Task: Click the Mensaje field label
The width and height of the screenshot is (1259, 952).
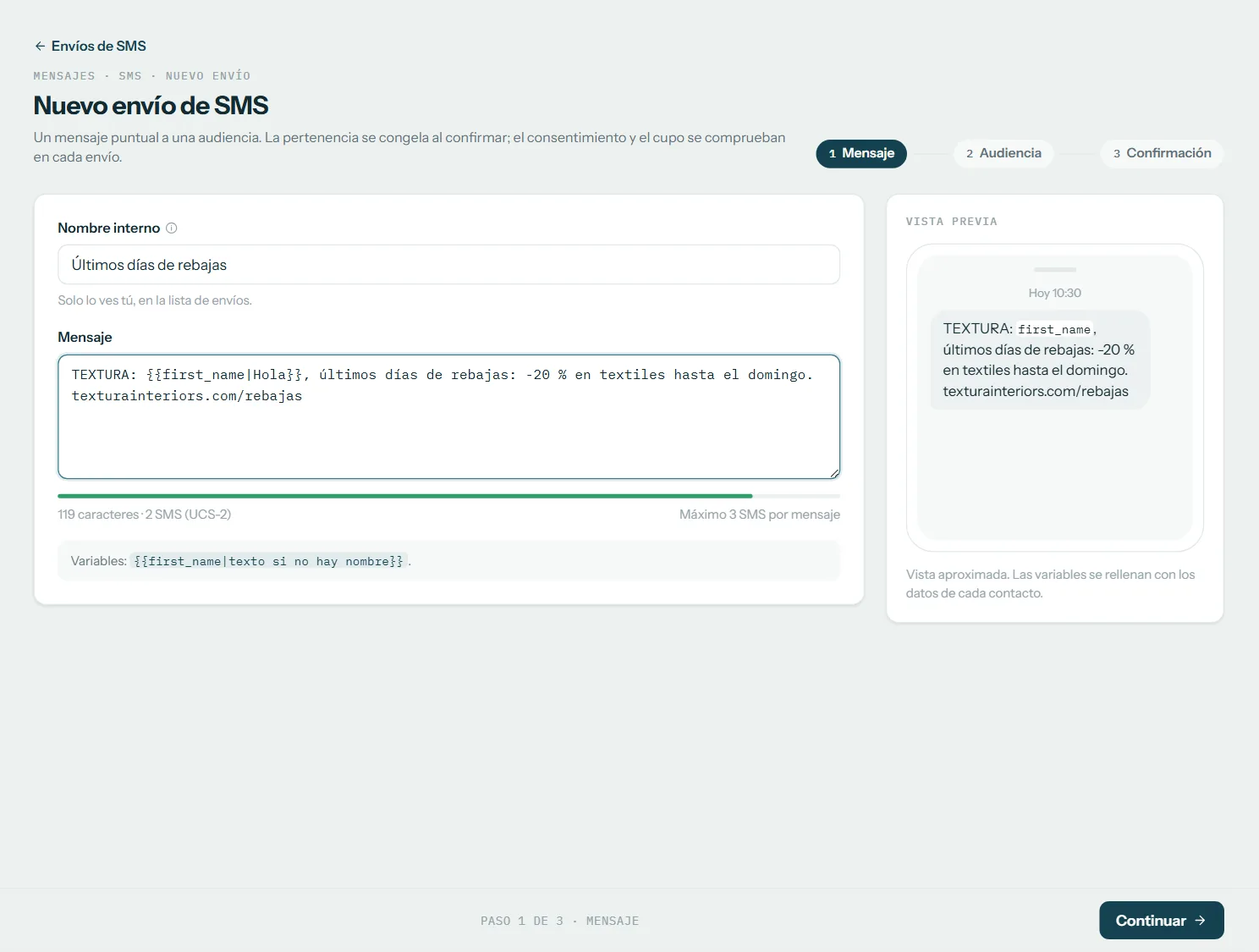Action: 85,337
